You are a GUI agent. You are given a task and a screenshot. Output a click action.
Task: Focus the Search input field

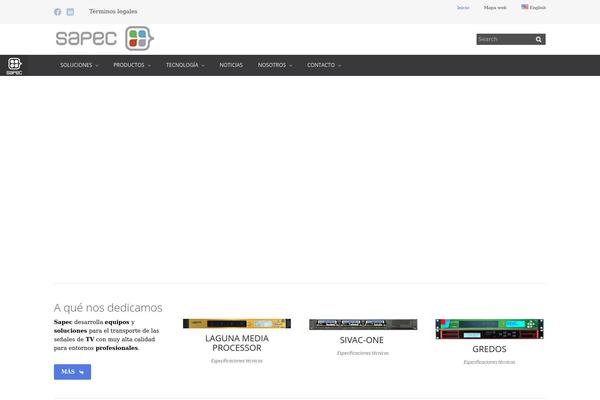tap(505, 39)
